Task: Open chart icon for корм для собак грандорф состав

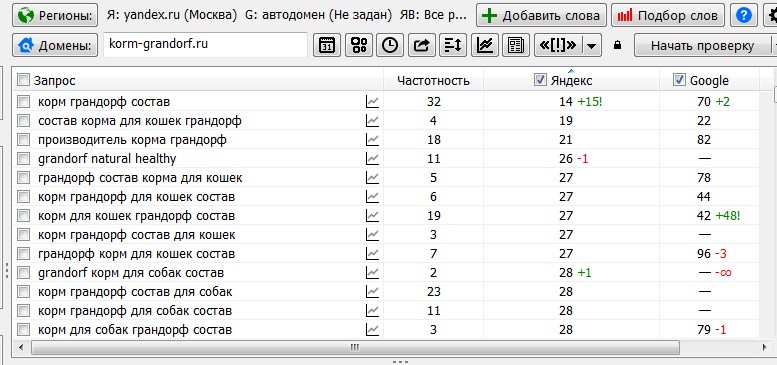Action: pyautogui.click(x=372, y=330)
